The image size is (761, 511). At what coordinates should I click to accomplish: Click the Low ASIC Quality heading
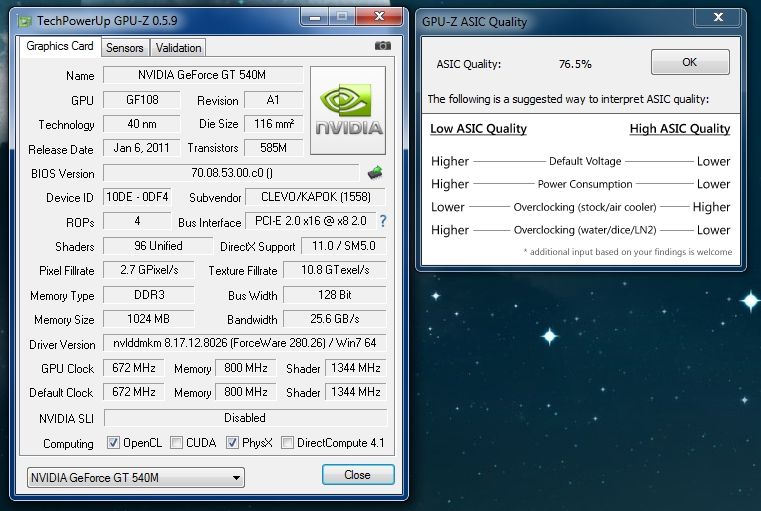[x=478, y=129]
